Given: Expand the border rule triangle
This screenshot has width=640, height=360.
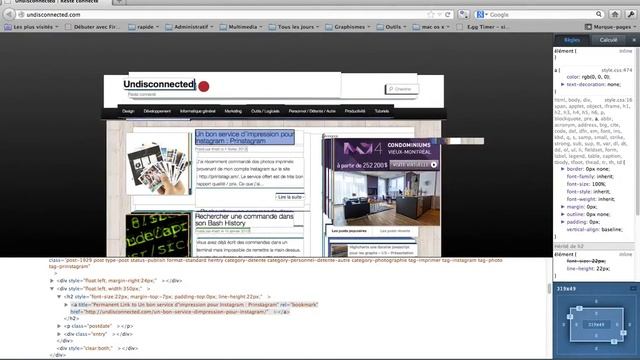Looking at the screenshot, I should 562,169.
